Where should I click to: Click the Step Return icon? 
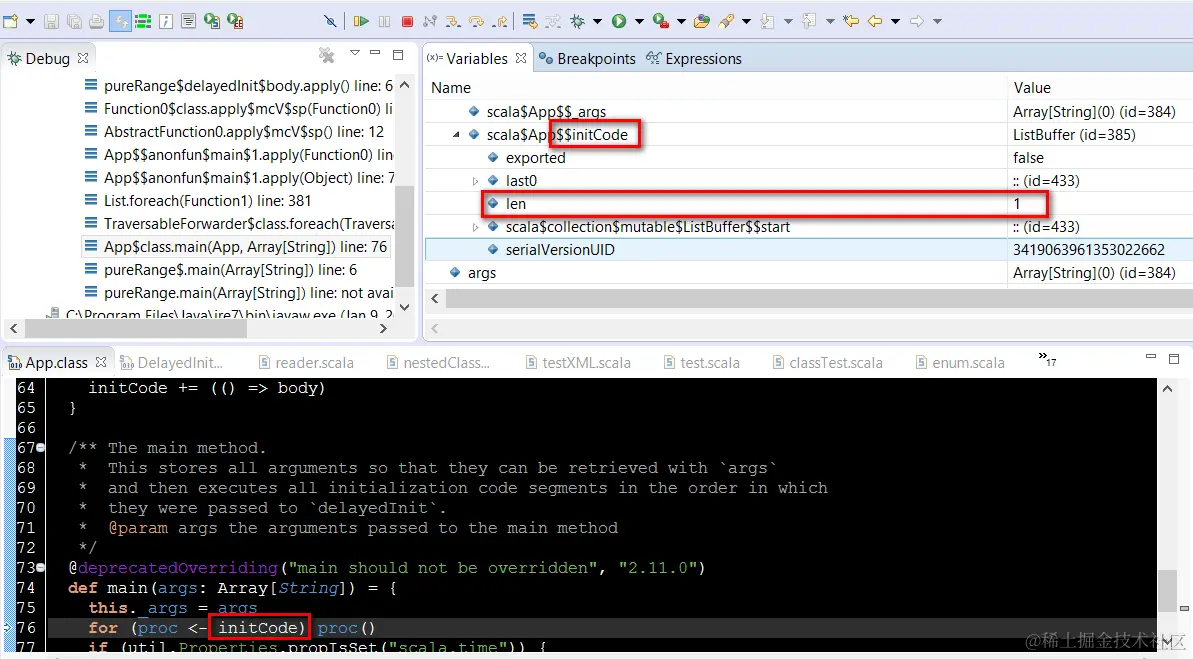tap(500, 21)
